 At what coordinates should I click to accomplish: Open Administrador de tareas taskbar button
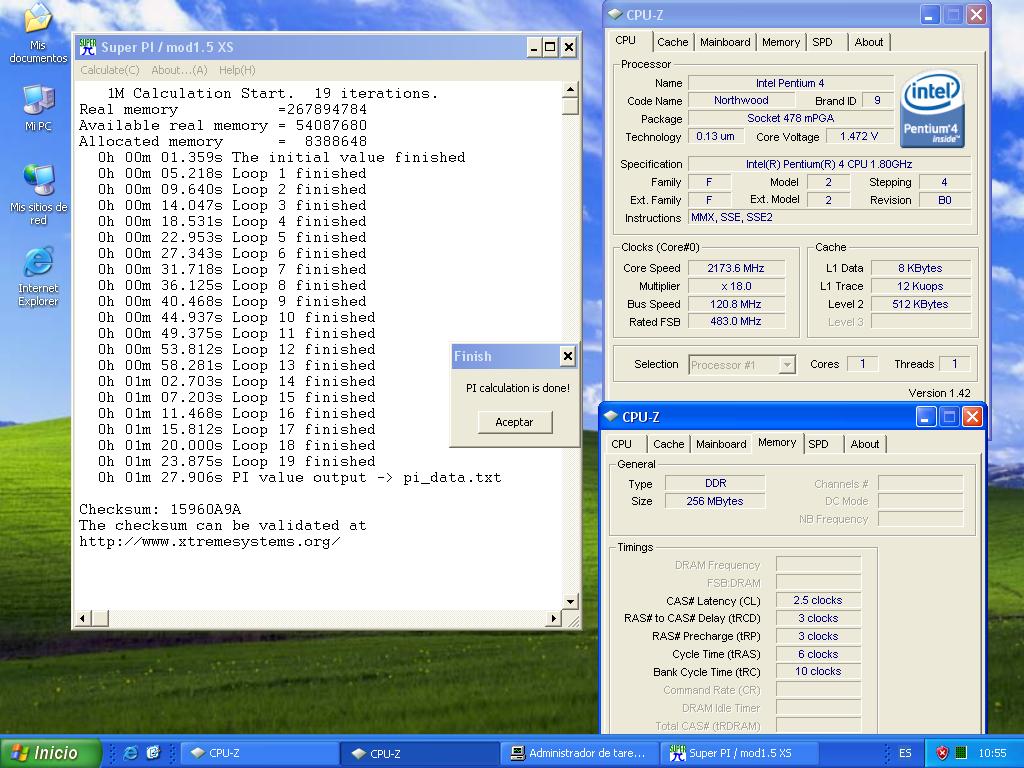pyautogui.click(x=581, y=753)
